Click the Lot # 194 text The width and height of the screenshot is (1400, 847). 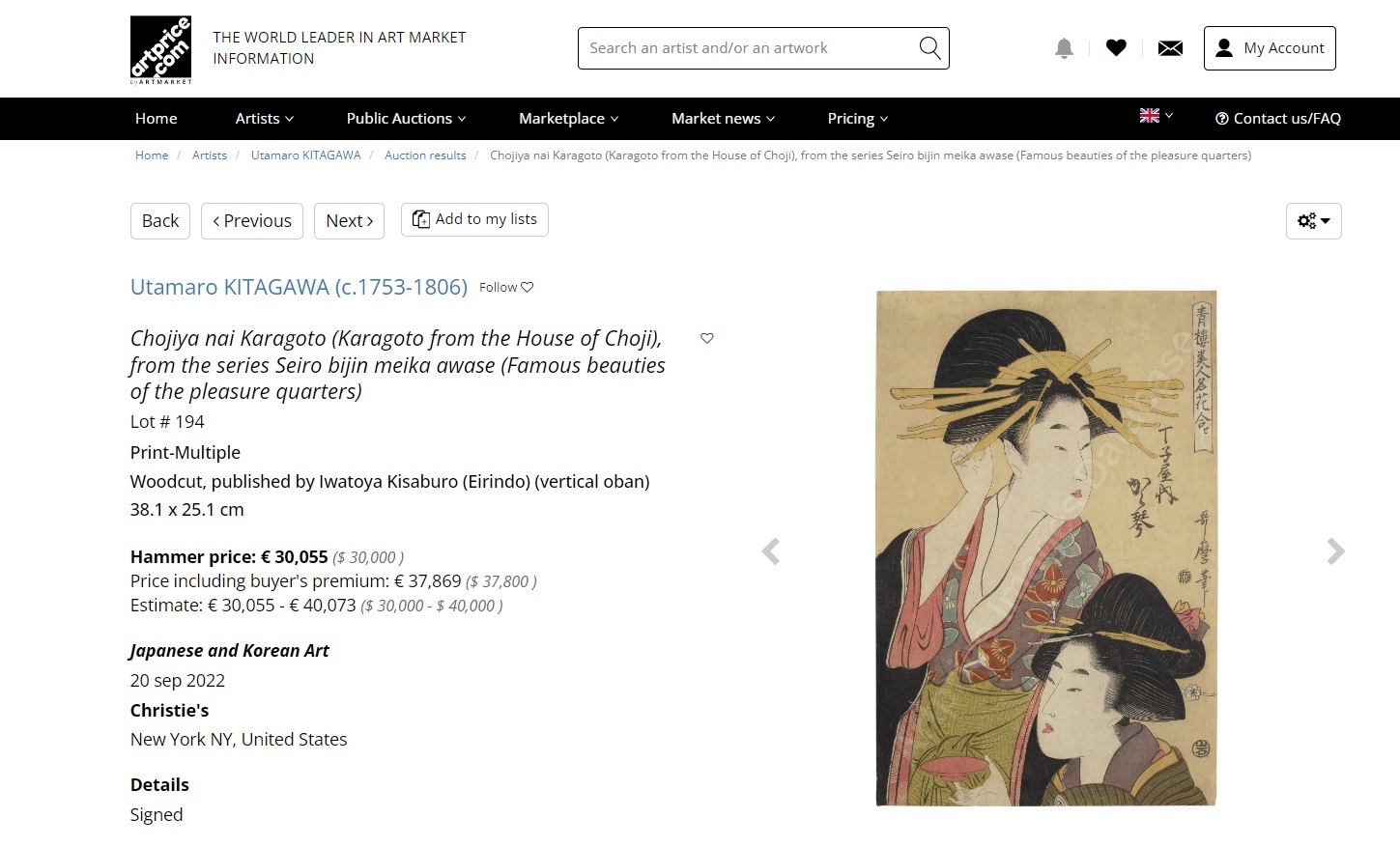click(167, 422)
